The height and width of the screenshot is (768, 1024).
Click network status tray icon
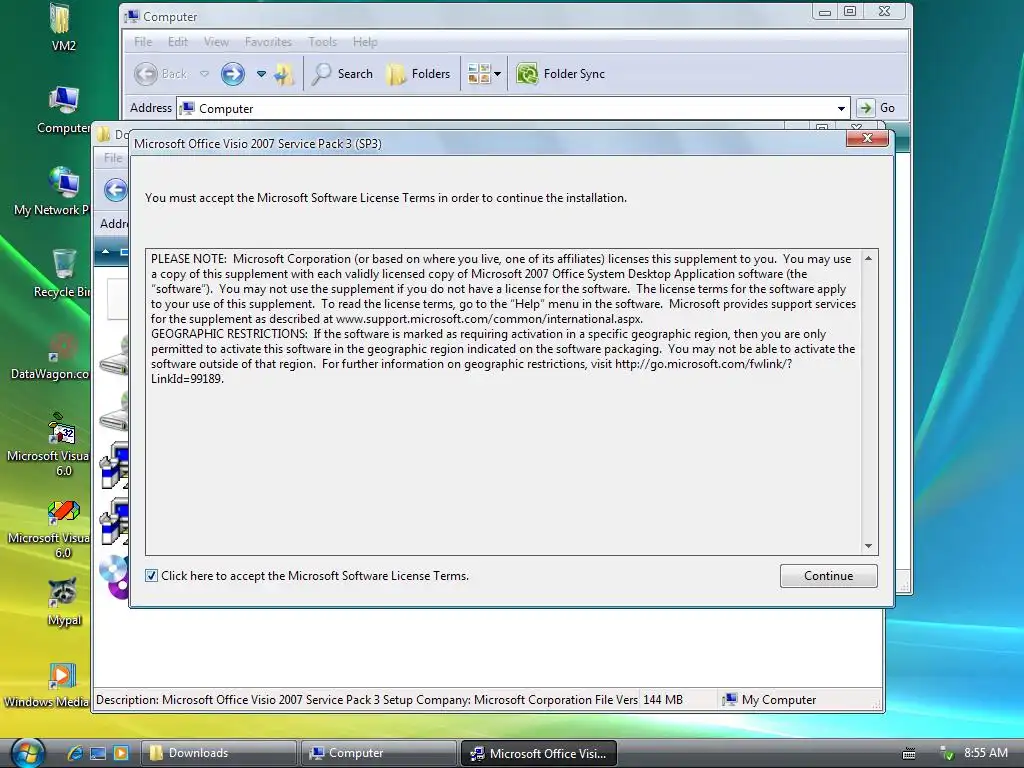946,753
